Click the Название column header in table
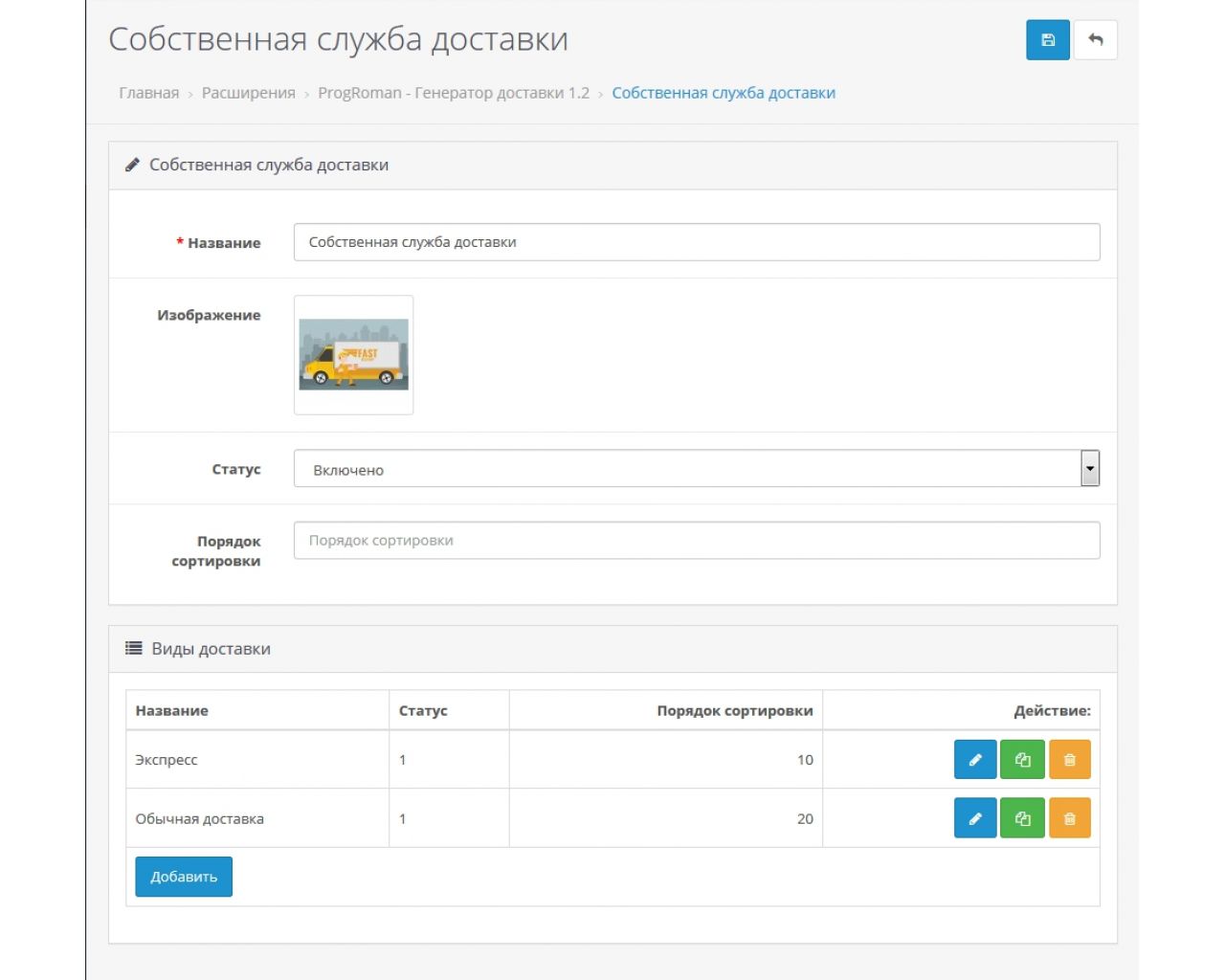This screenshot has width=1225, height=980. [x=172, y=711]
